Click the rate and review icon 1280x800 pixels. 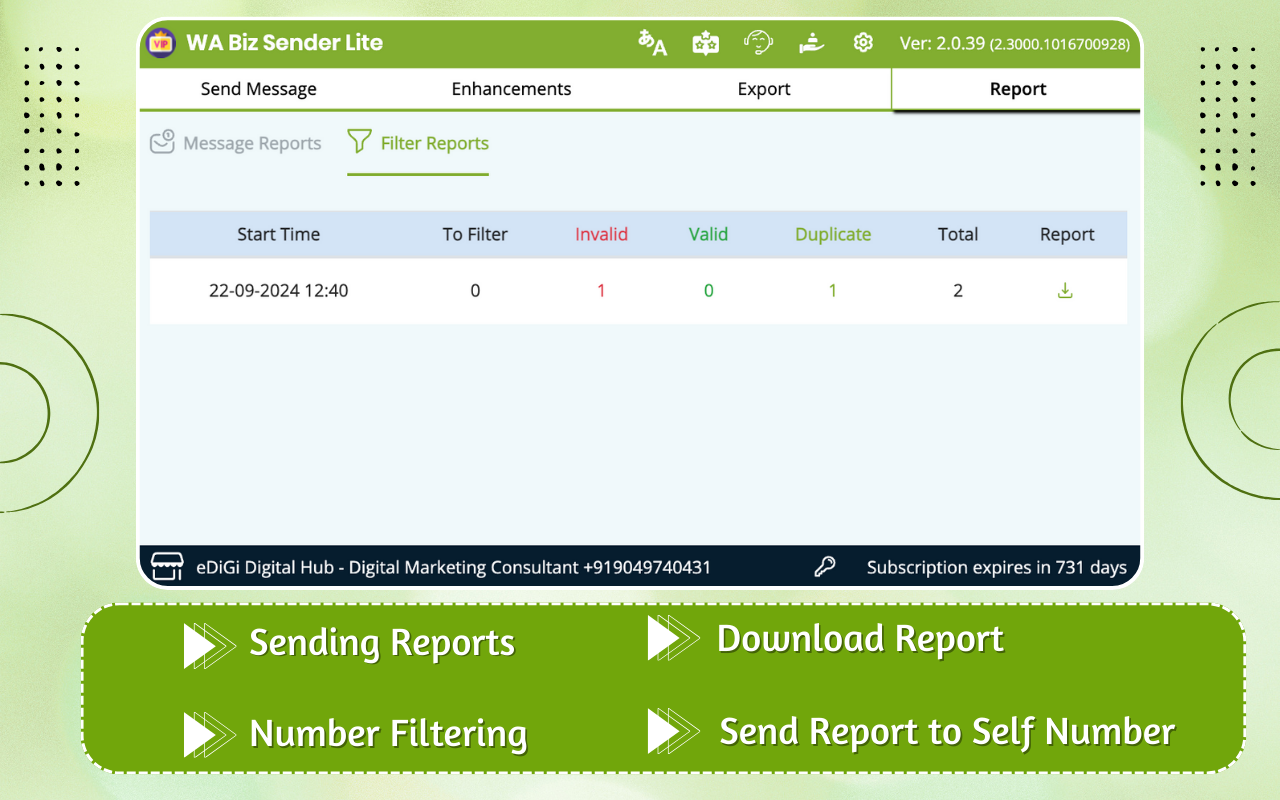click(705, 42)
